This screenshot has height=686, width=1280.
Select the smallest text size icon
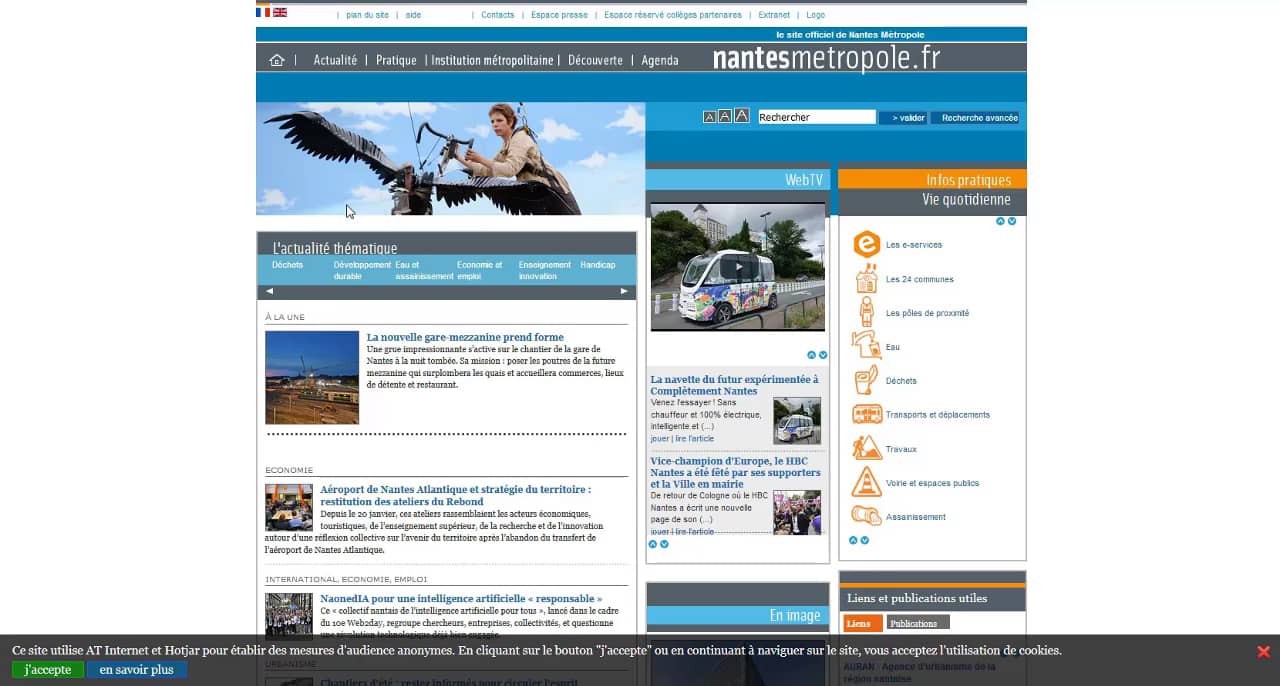[x=709, y=117]
